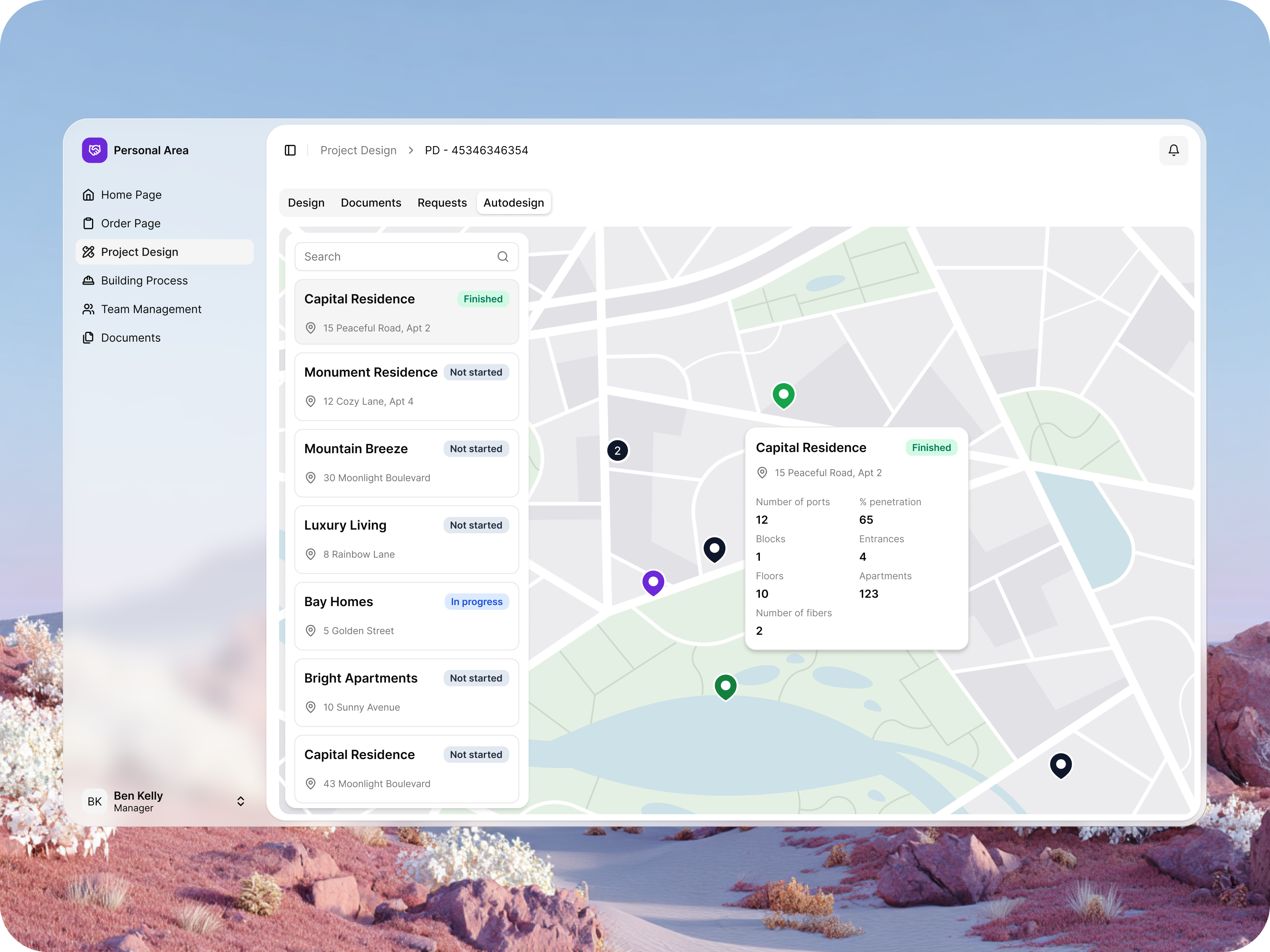
Task: Click the Floors value 10
Action: click(x=762, y=593)
